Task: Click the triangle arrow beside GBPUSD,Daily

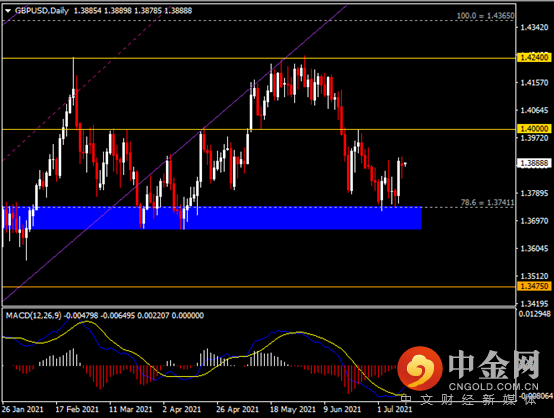Action: 8,11
